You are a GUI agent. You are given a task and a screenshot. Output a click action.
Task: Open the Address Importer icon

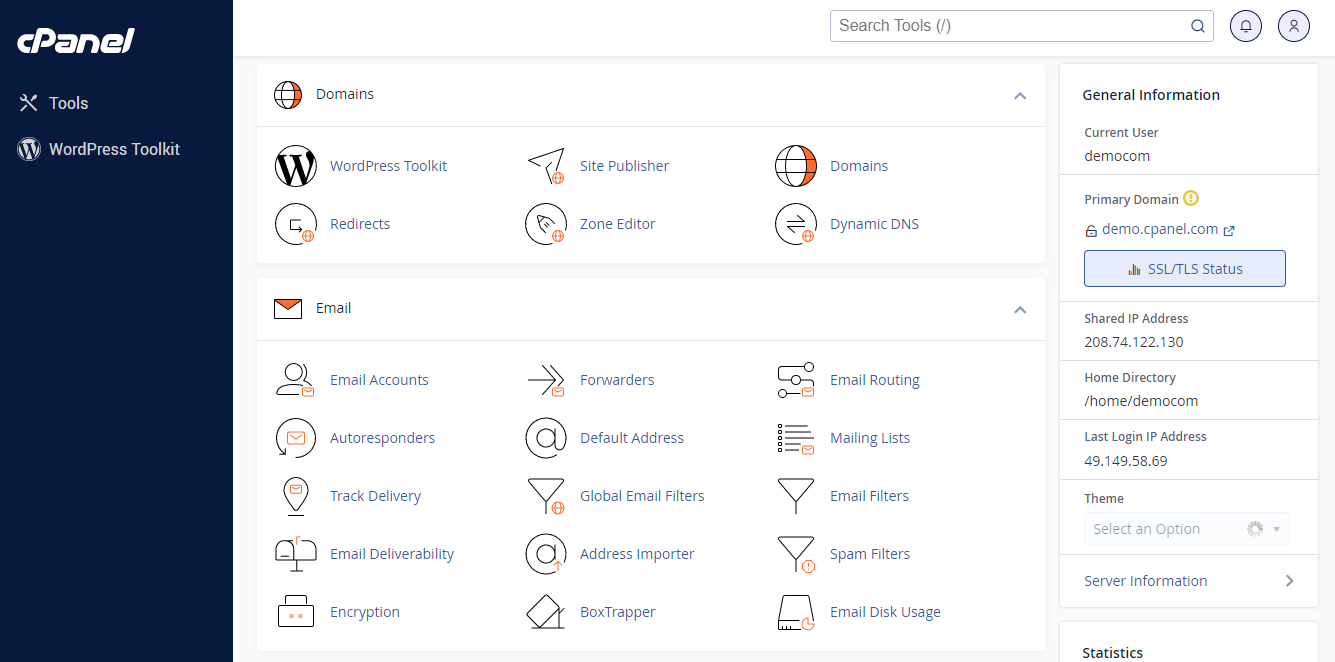pos(546,553)
